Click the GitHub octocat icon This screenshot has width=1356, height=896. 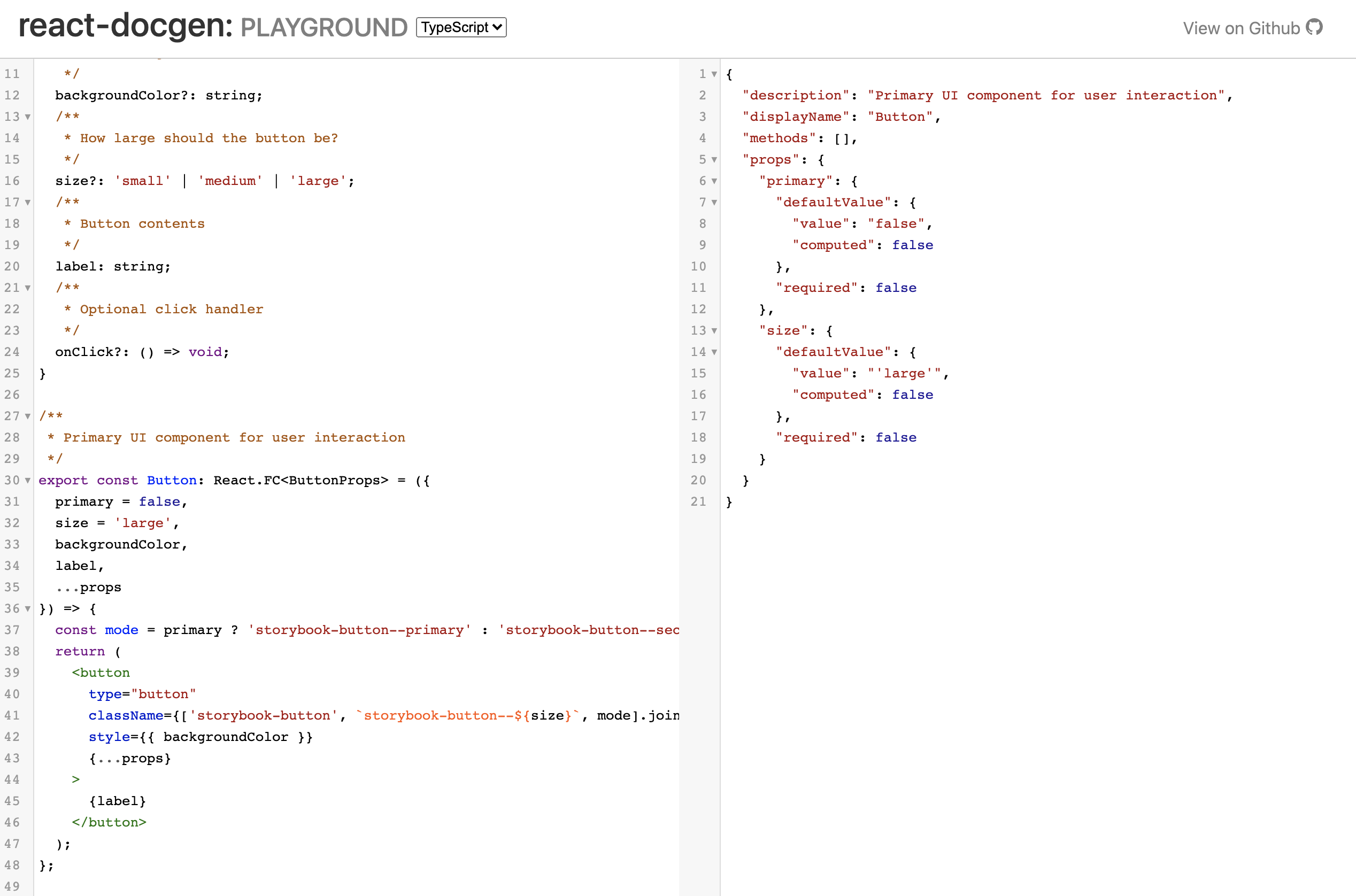(1314, 27)
